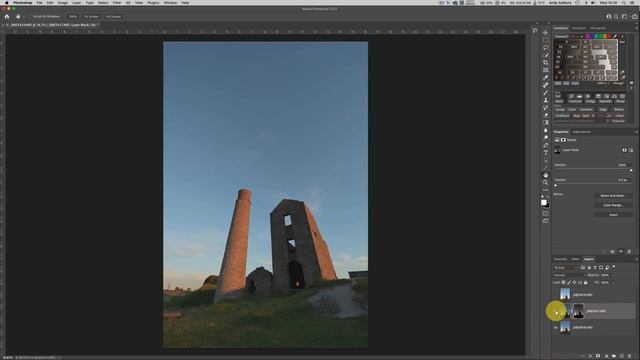Select the Hand tool in toolbar
This screenshot has width=640, height=360.
point(546,175)
